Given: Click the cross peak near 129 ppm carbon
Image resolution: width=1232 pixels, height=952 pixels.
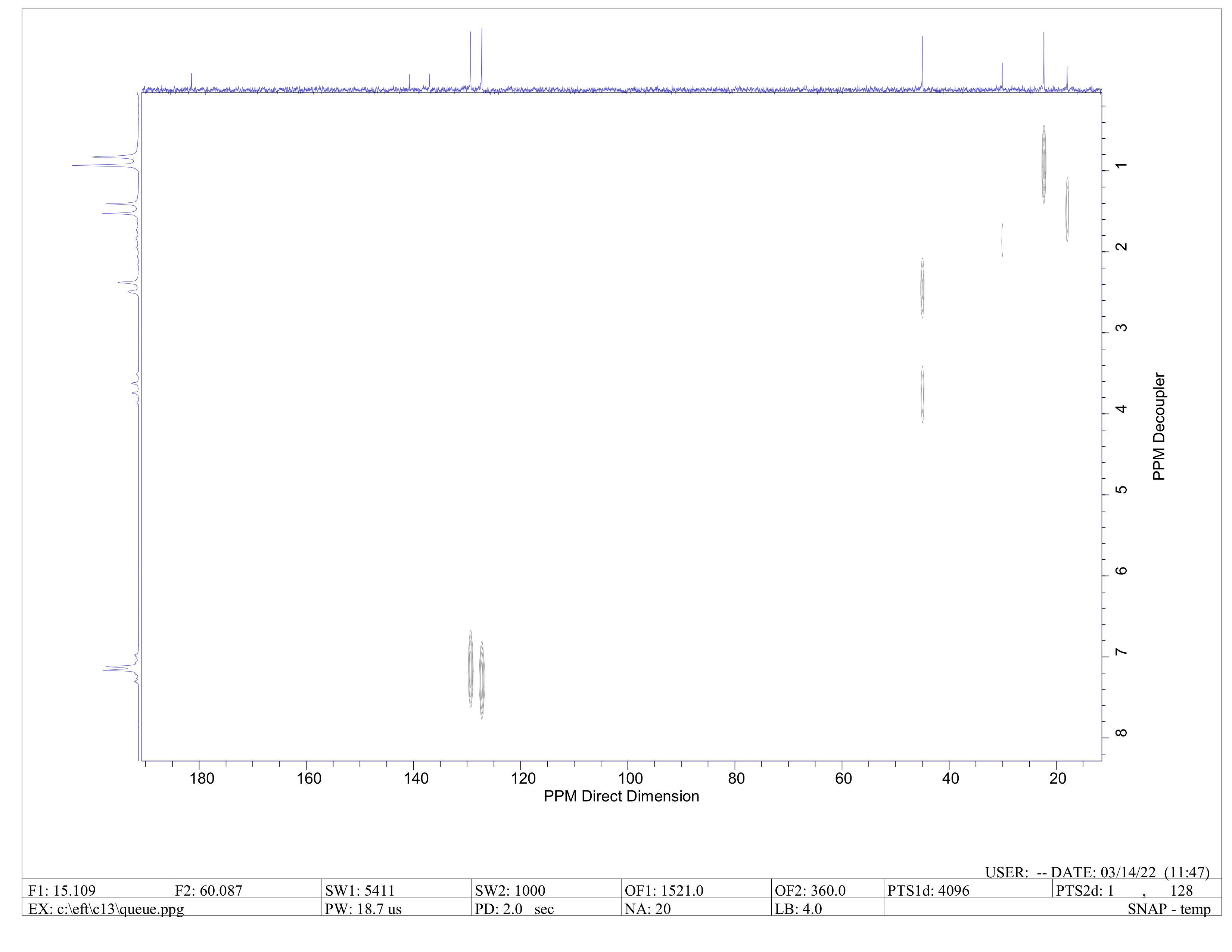Looking at the screenshot, I should click(470, 669).
